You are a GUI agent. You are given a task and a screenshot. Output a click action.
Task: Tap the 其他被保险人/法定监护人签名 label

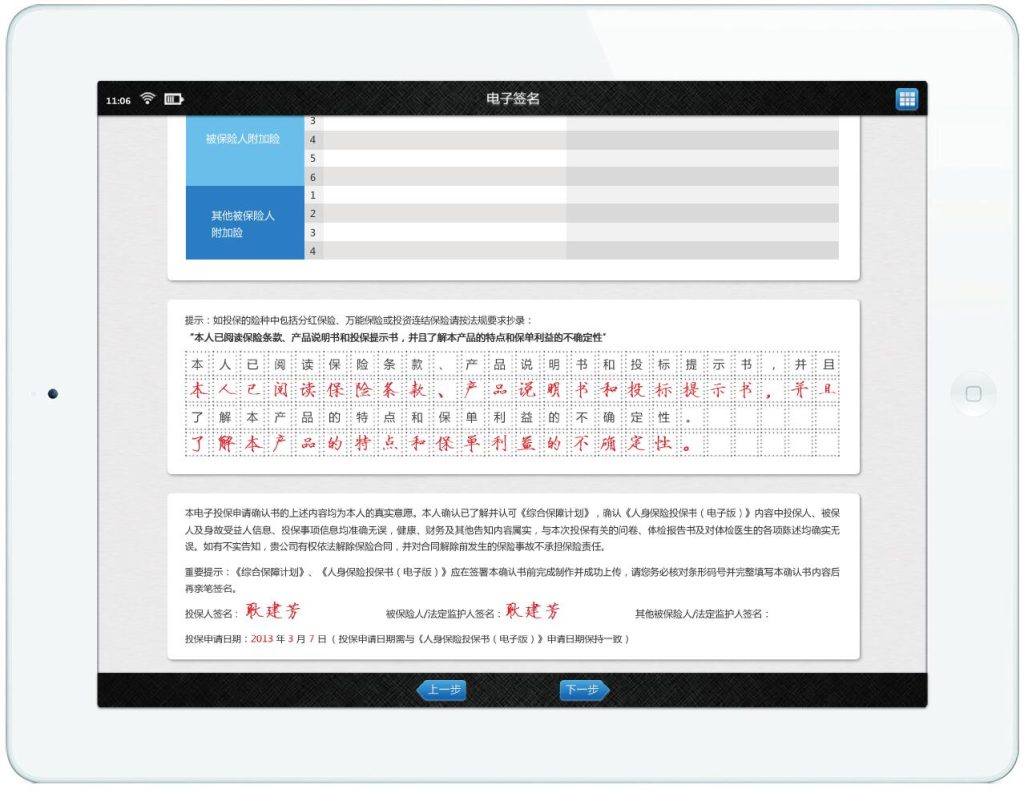[702, 614]
